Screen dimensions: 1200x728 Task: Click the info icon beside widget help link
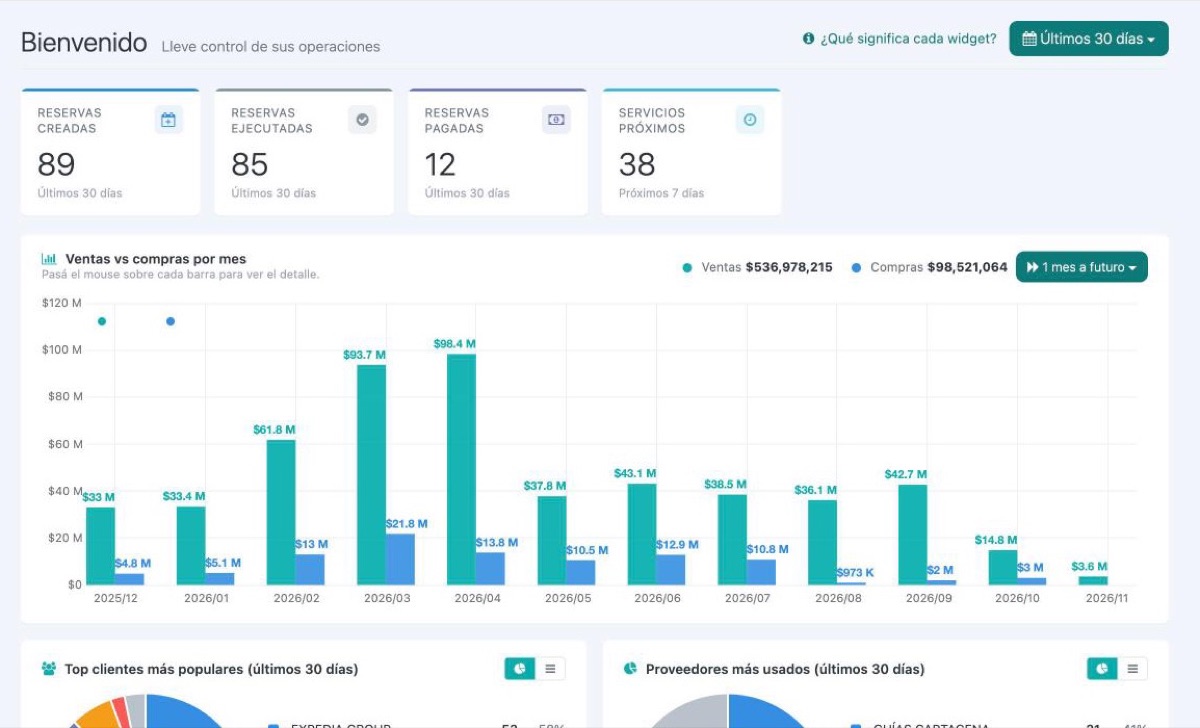(x=808, y=39)
